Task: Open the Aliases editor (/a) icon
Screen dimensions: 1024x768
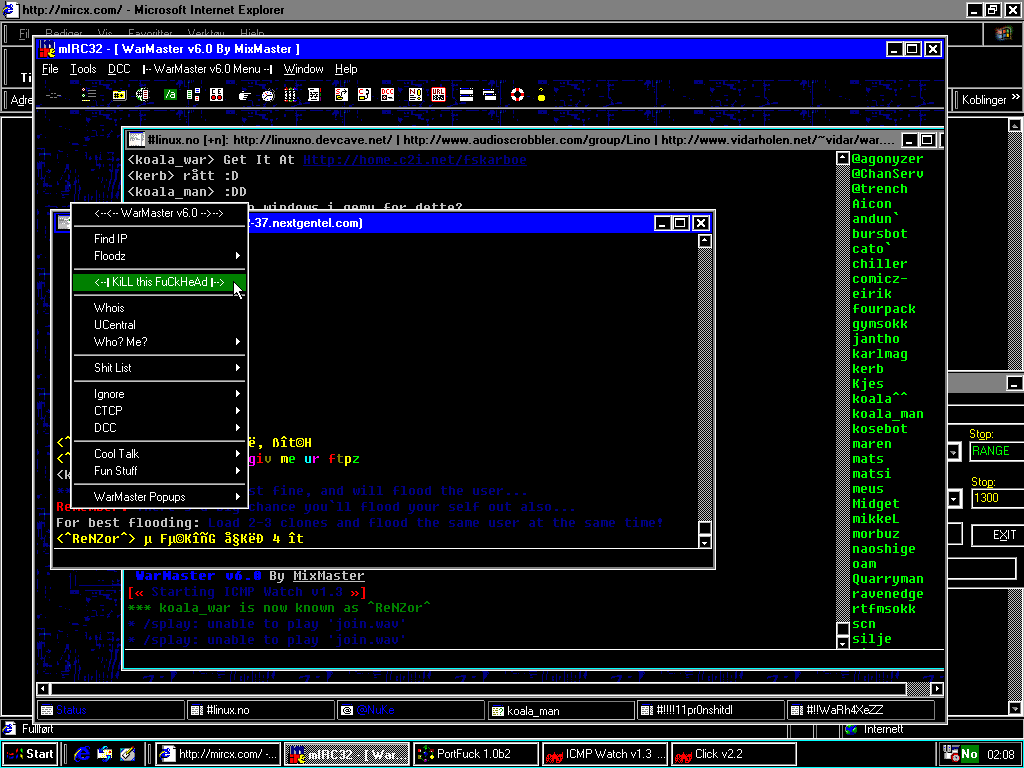Action: click(x=170, y=95)
